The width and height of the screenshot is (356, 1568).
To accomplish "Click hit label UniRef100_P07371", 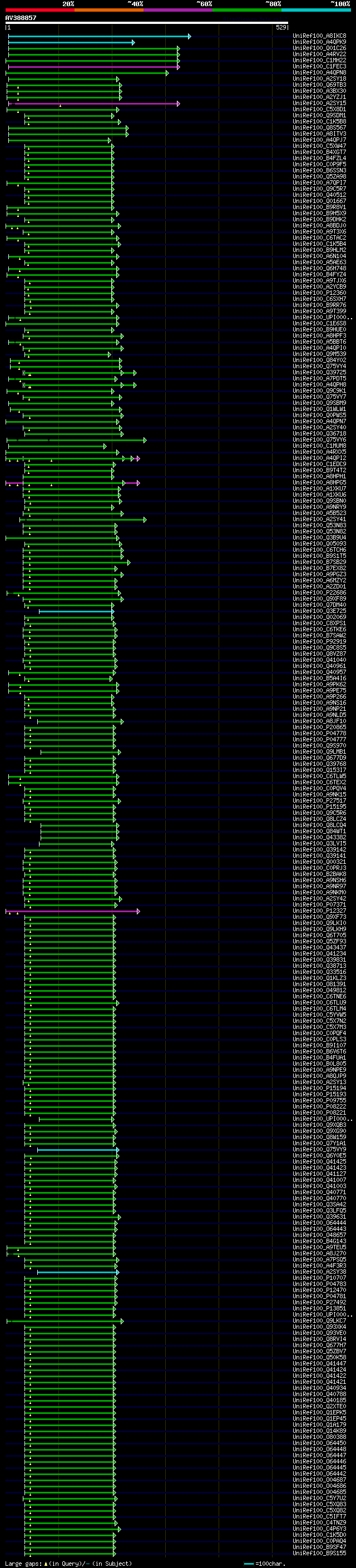I will [x=319, y=904].
